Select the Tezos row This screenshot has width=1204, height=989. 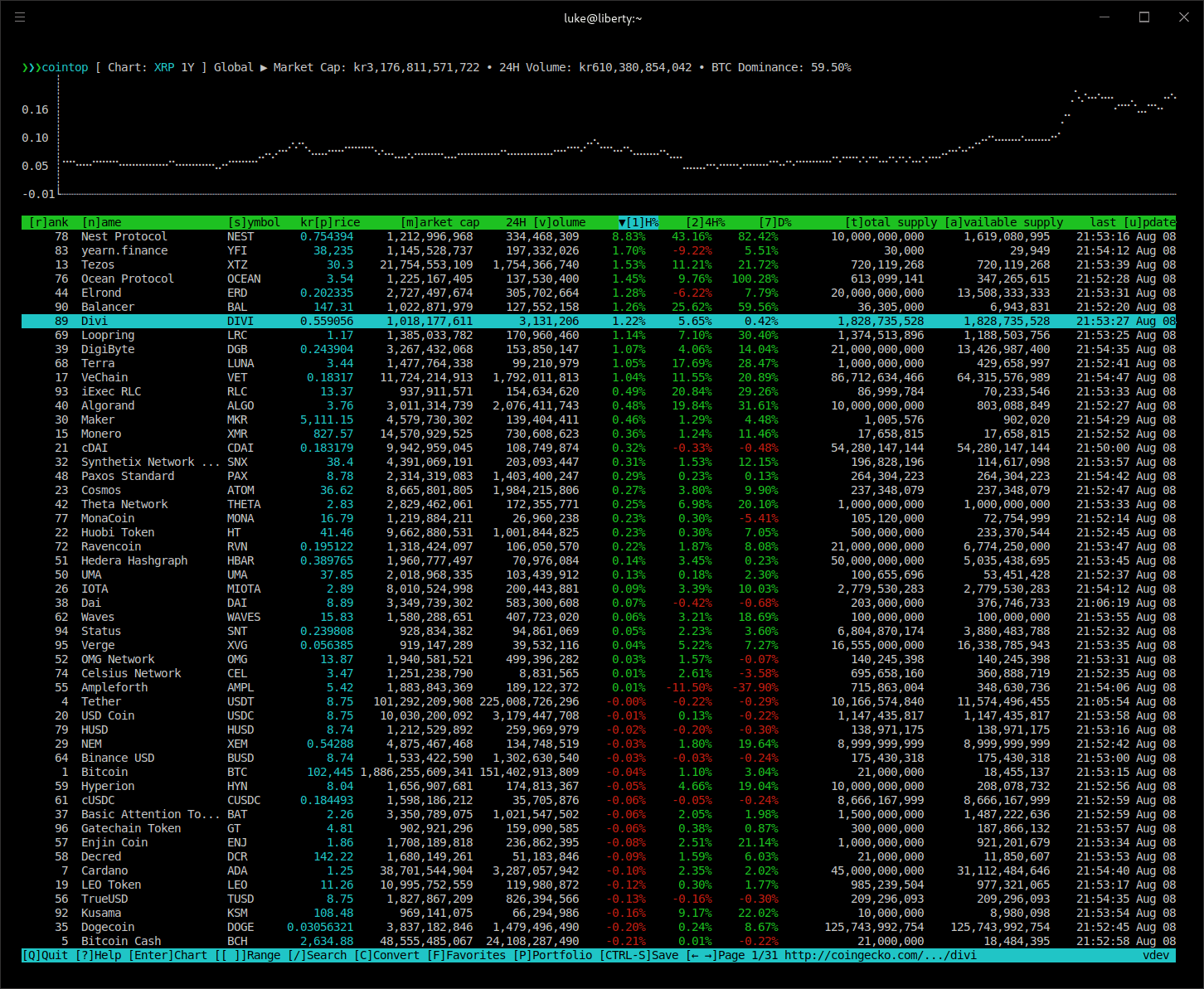pos(599,264)
